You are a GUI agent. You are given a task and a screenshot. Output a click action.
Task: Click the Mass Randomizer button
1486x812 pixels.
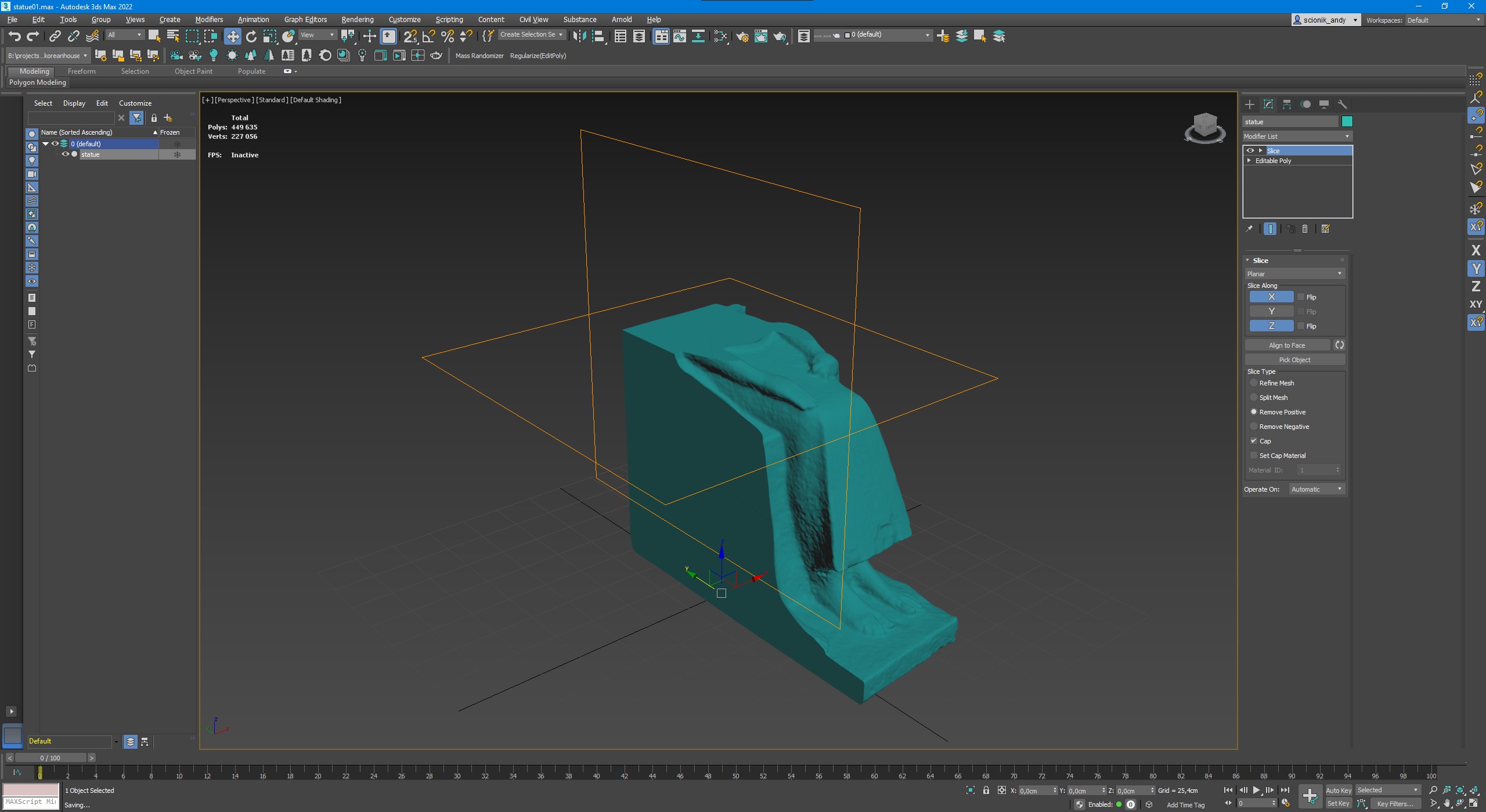click(x=479, y=56)
